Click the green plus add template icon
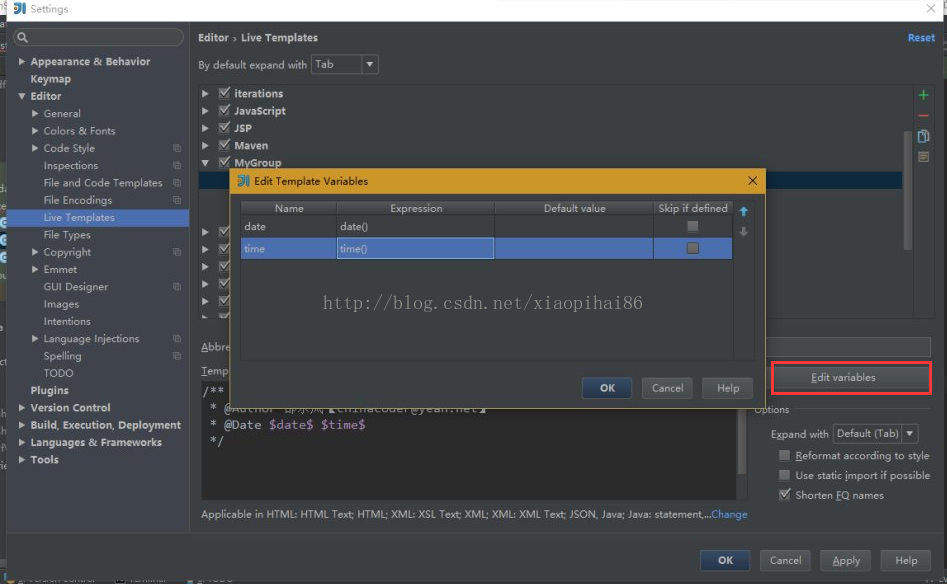This screenshot has height=584, width=947. click(x=923, y=95)
